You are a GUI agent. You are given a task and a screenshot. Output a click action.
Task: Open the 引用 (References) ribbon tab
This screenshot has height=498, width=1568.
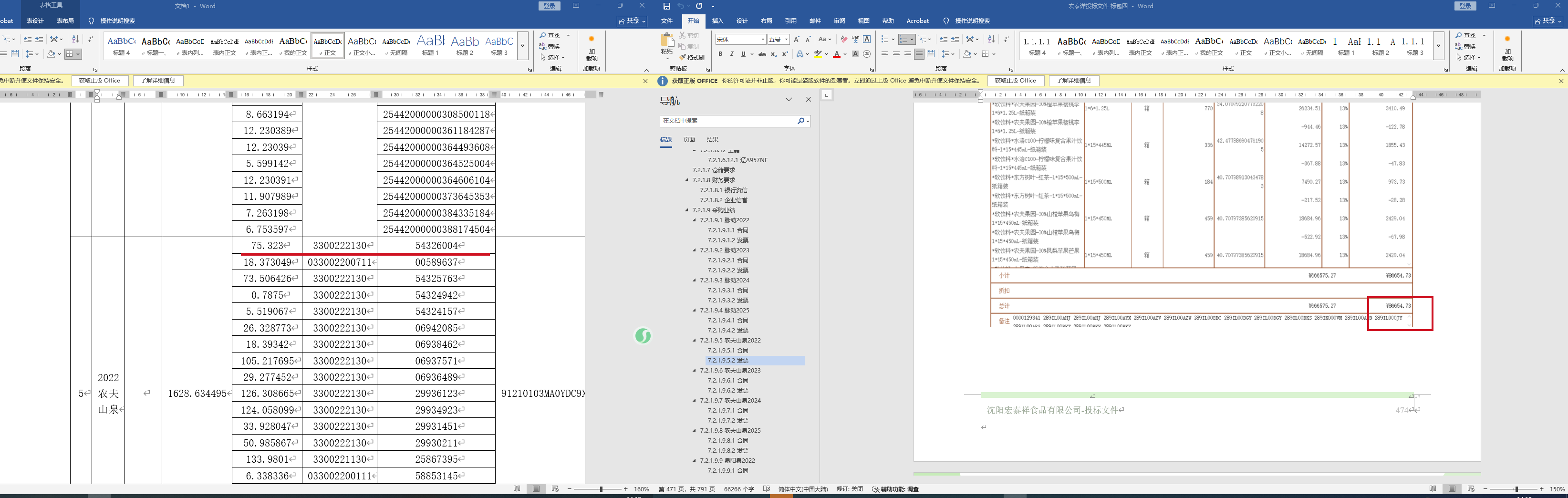pyautogui.click(x=791, y=21)
